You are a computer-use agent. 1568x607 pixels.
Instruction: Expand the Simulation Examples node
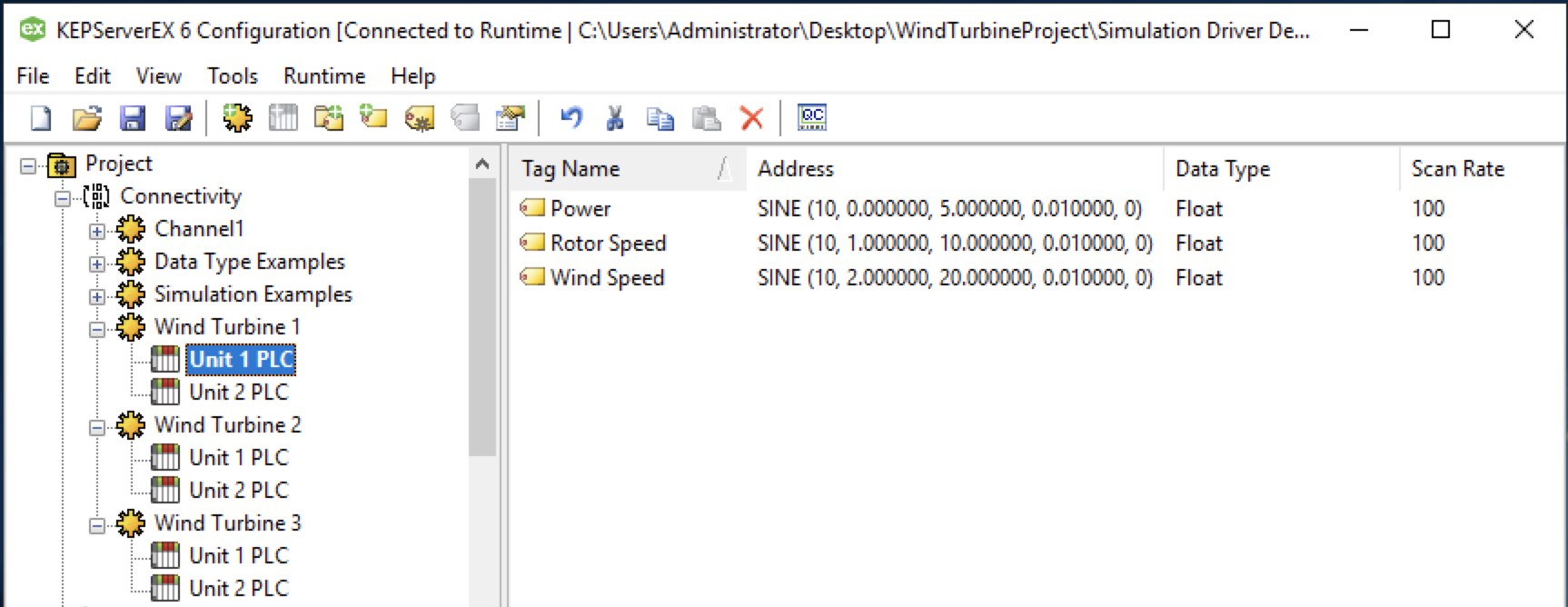coord(97,296)
